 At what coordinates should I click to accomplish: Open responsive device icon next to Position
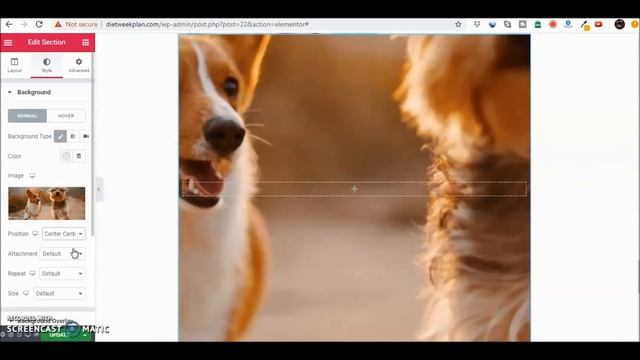point(35,233)
